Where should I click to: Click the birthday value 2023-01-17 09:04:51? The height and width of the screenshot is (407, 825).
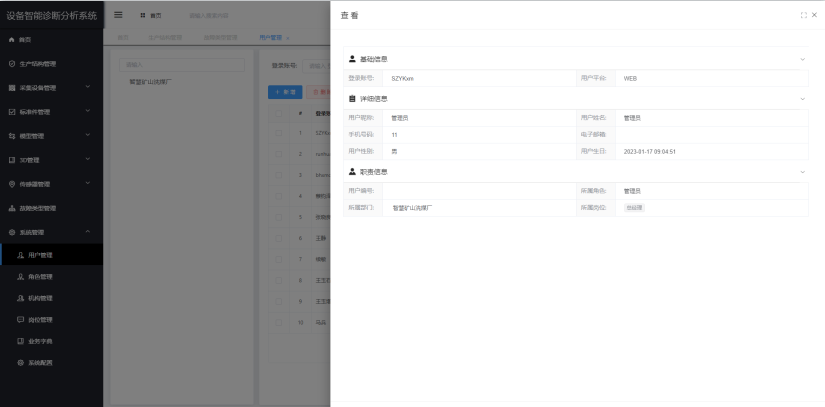[650, 151]
